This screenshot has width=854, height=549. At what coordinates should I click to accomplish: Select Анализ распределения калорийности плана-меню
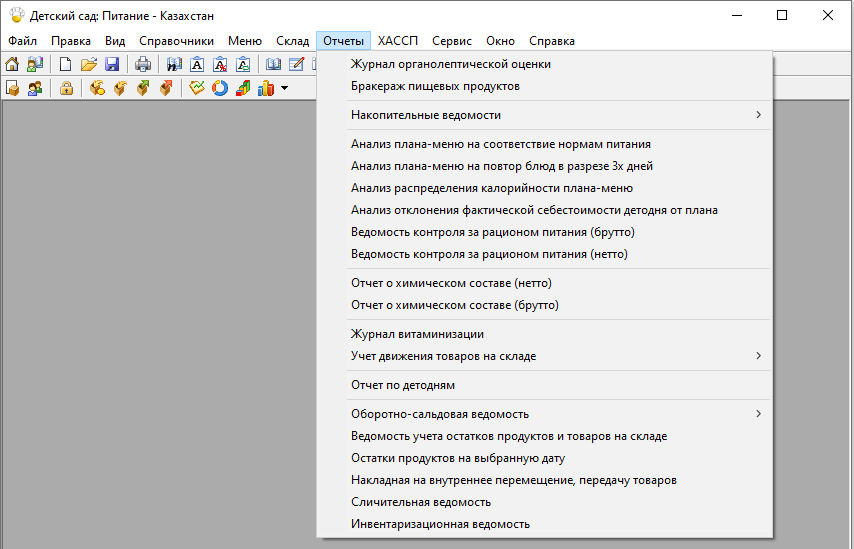click(545, 188)
